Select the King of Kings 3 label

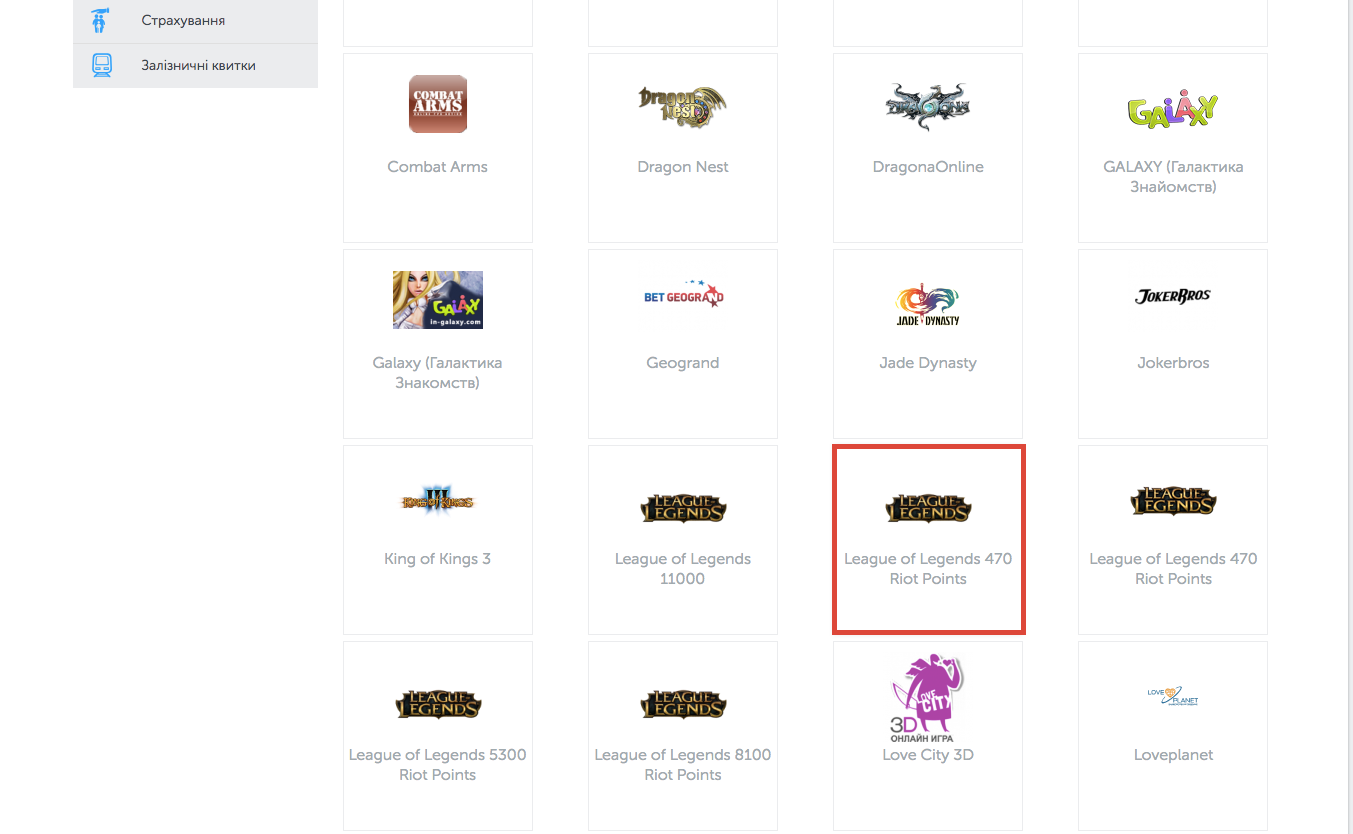click(x=438, y=559)
